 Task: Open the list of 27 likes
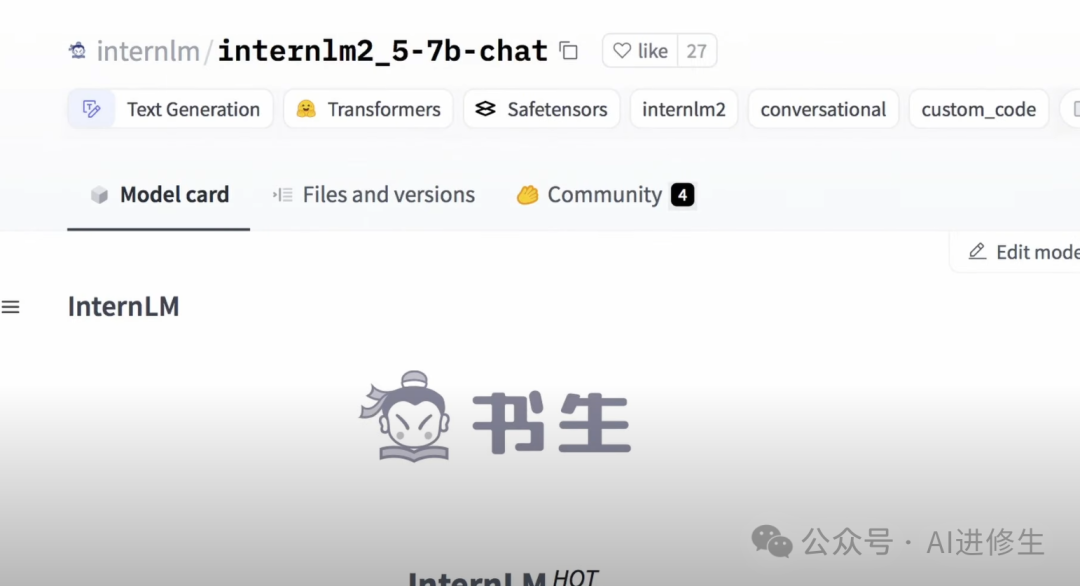(696, 51)
